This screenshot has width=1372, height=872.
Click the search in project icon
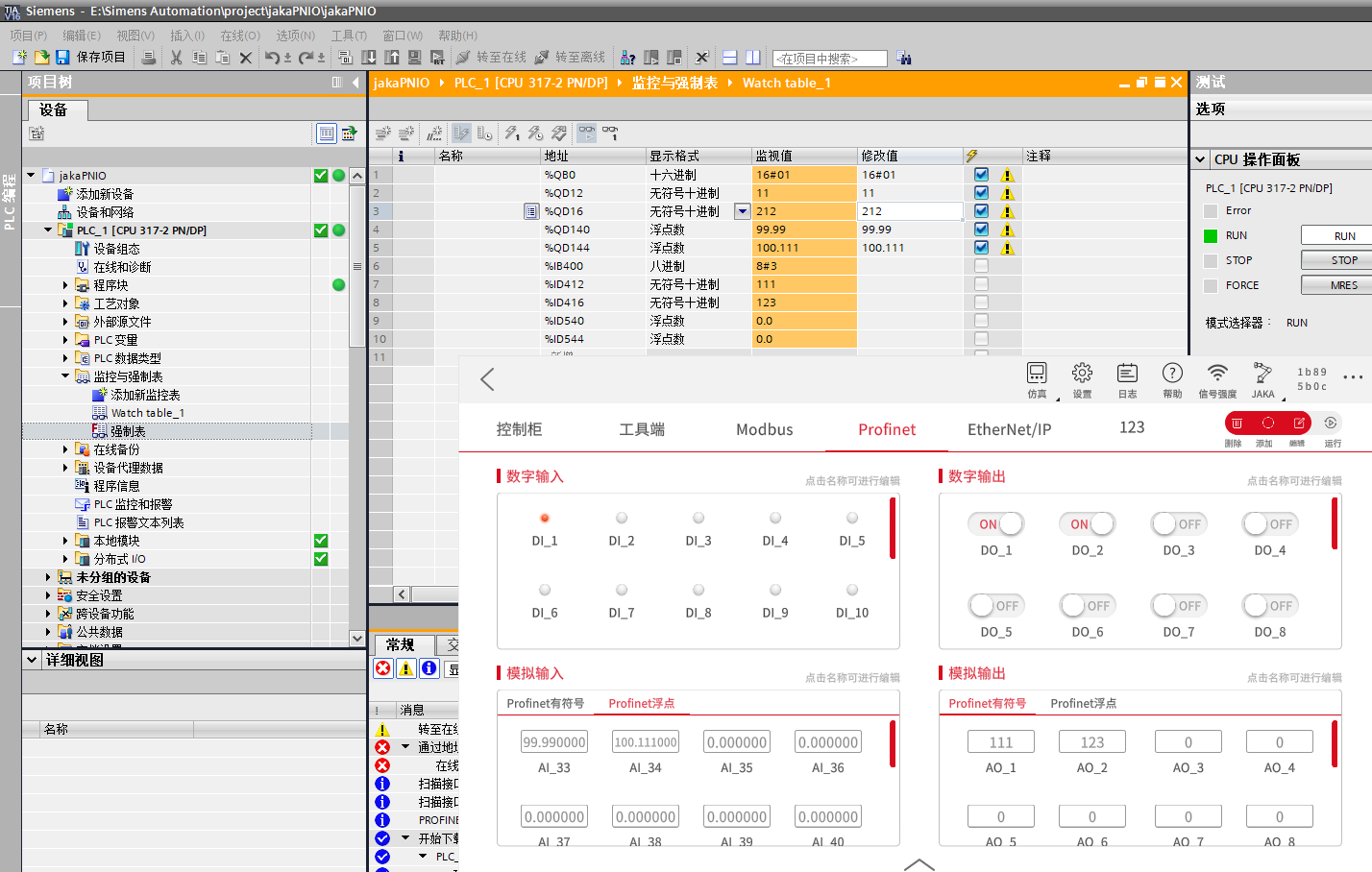(x=903, y=58)
